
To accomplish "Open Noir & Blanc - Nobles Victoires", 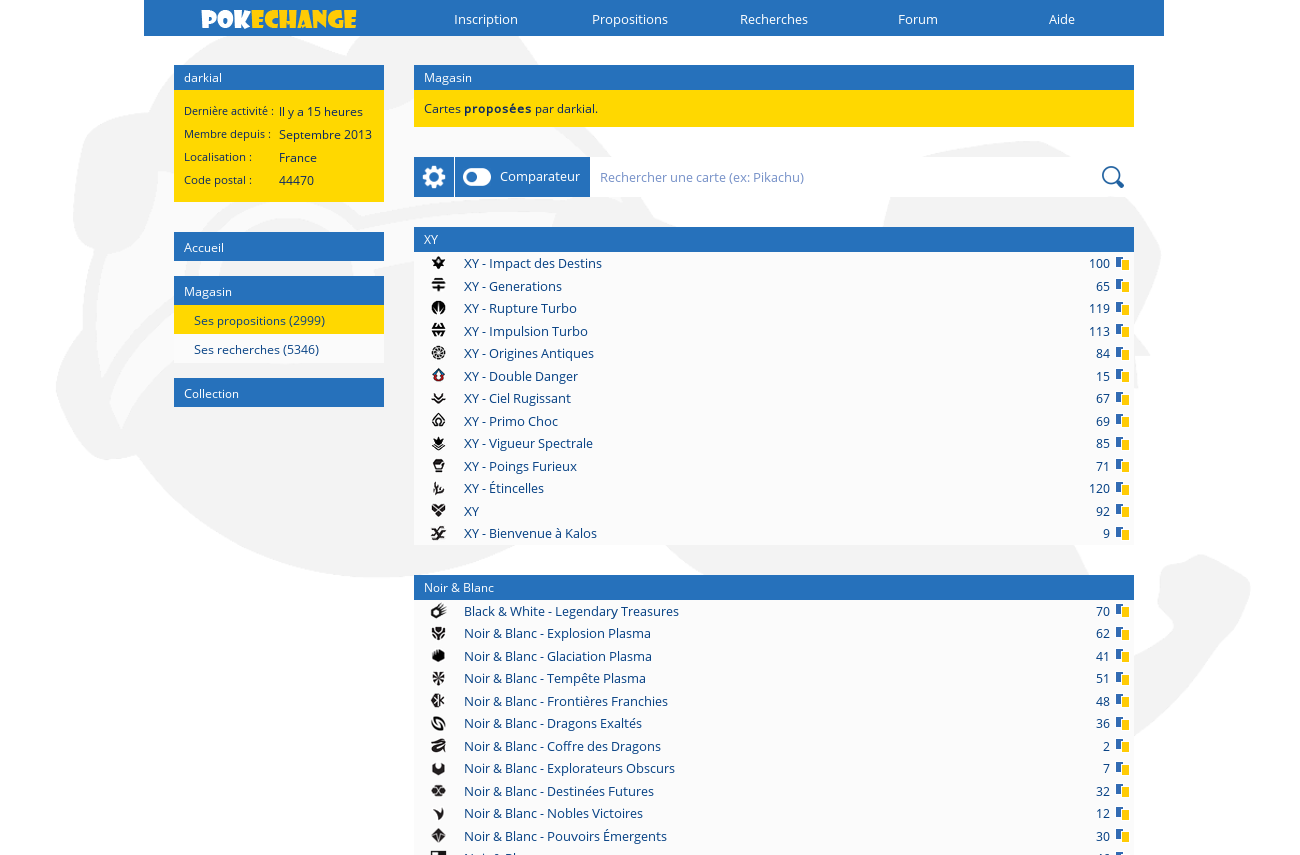I will click(553, 813).
